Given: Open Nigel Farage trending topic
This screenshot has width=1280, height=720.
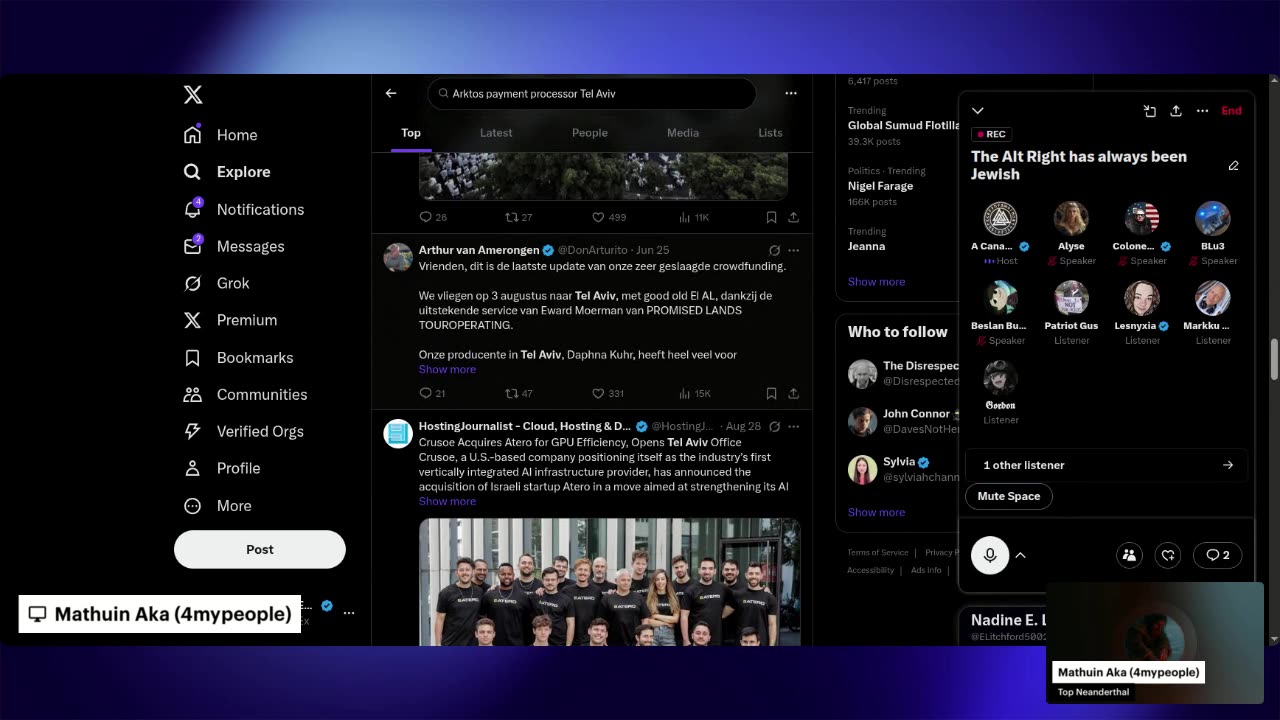Looking at the screenshot, I should [x=880, y=186].
